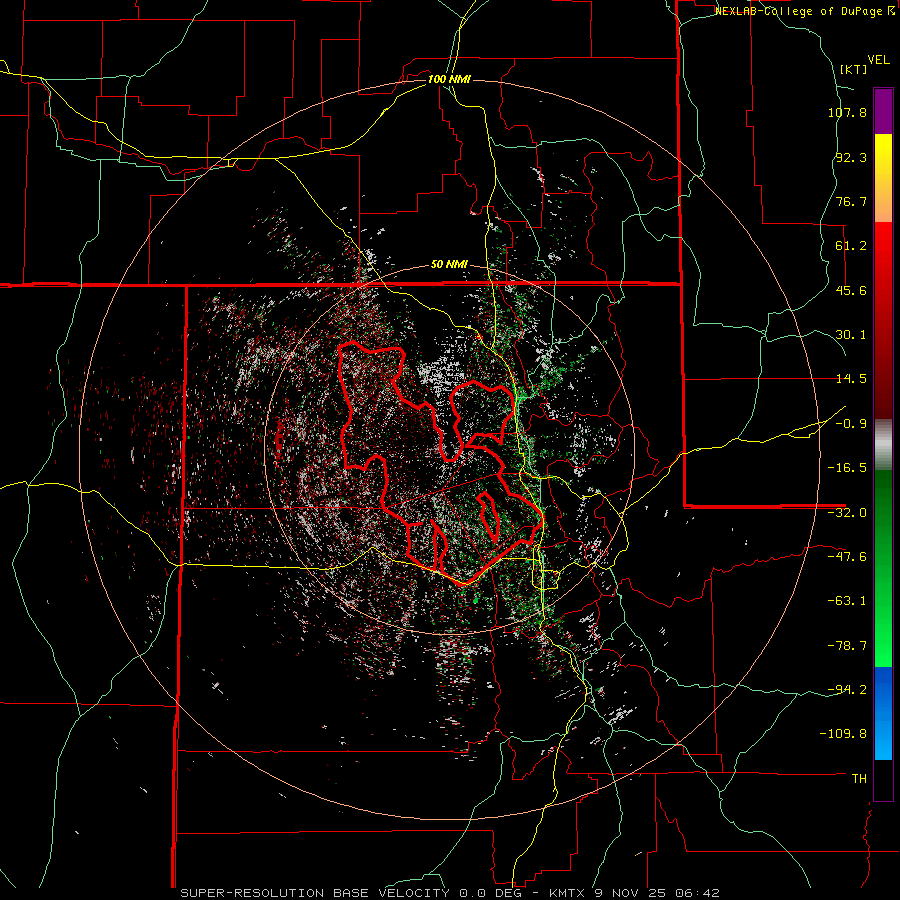Select the -78.7 scale value
This screenshot has width=900, height=900.
[847, 646]
